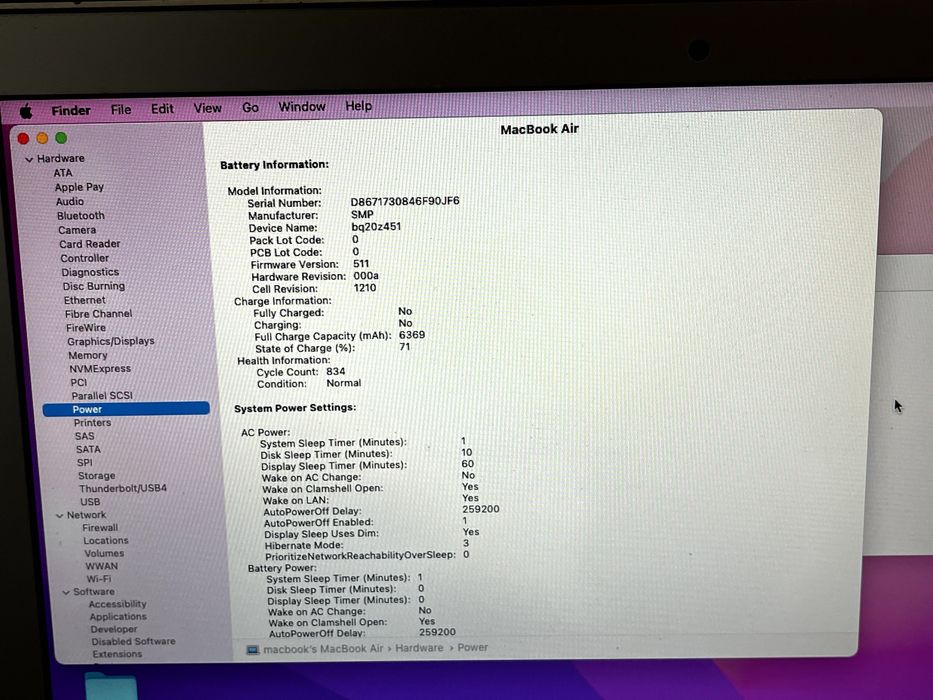The height and width of the screenshot is (700, 933).
Task: Select Storage in the sidebar
Action: point(96,476)
